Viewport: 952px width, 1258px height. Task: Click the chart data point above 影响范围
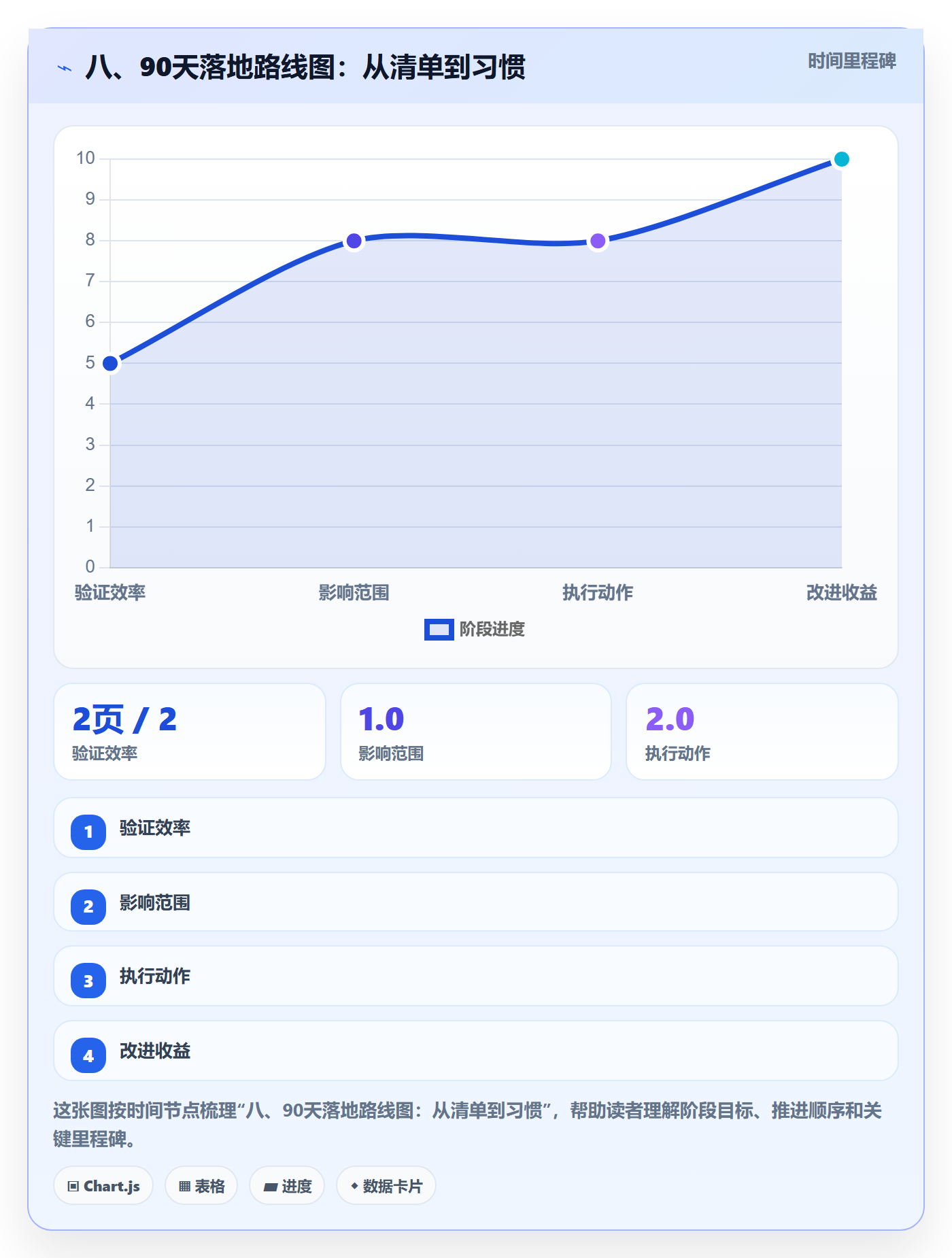(354, 241)
